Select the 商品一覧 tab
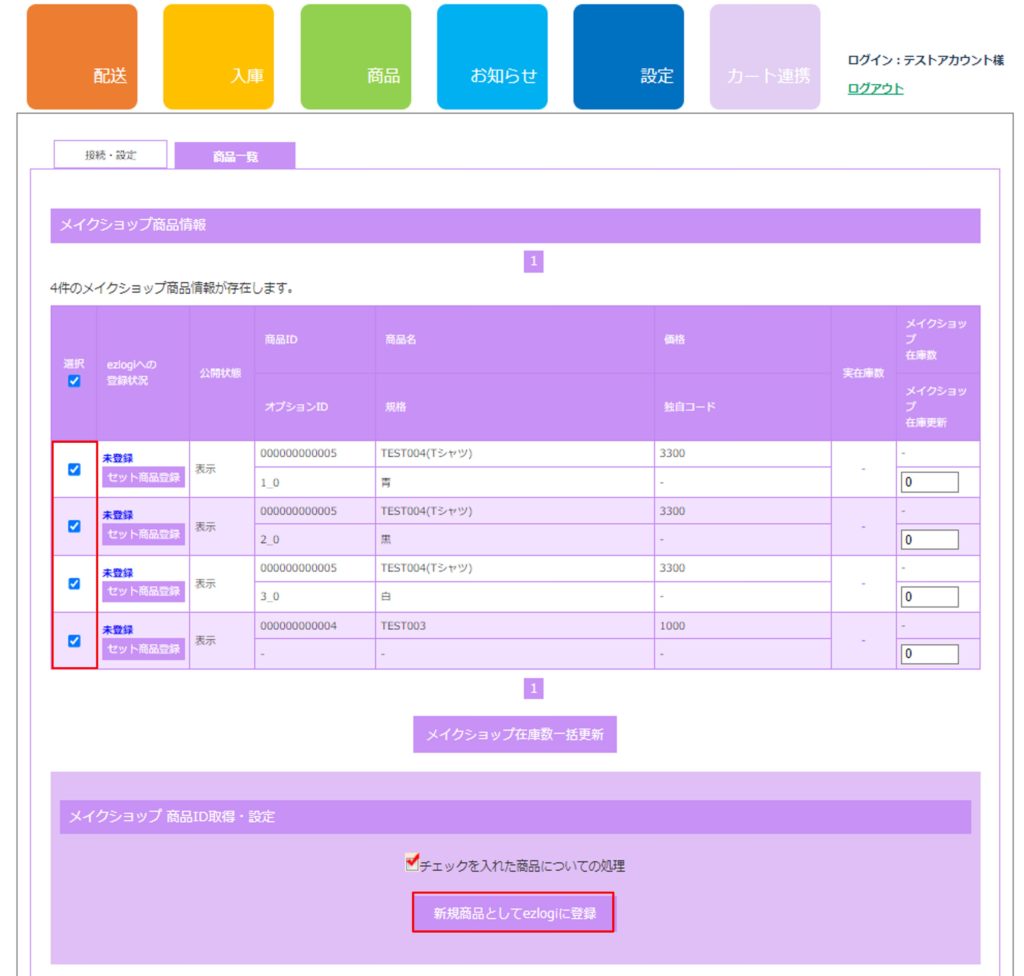 (235, 156)
